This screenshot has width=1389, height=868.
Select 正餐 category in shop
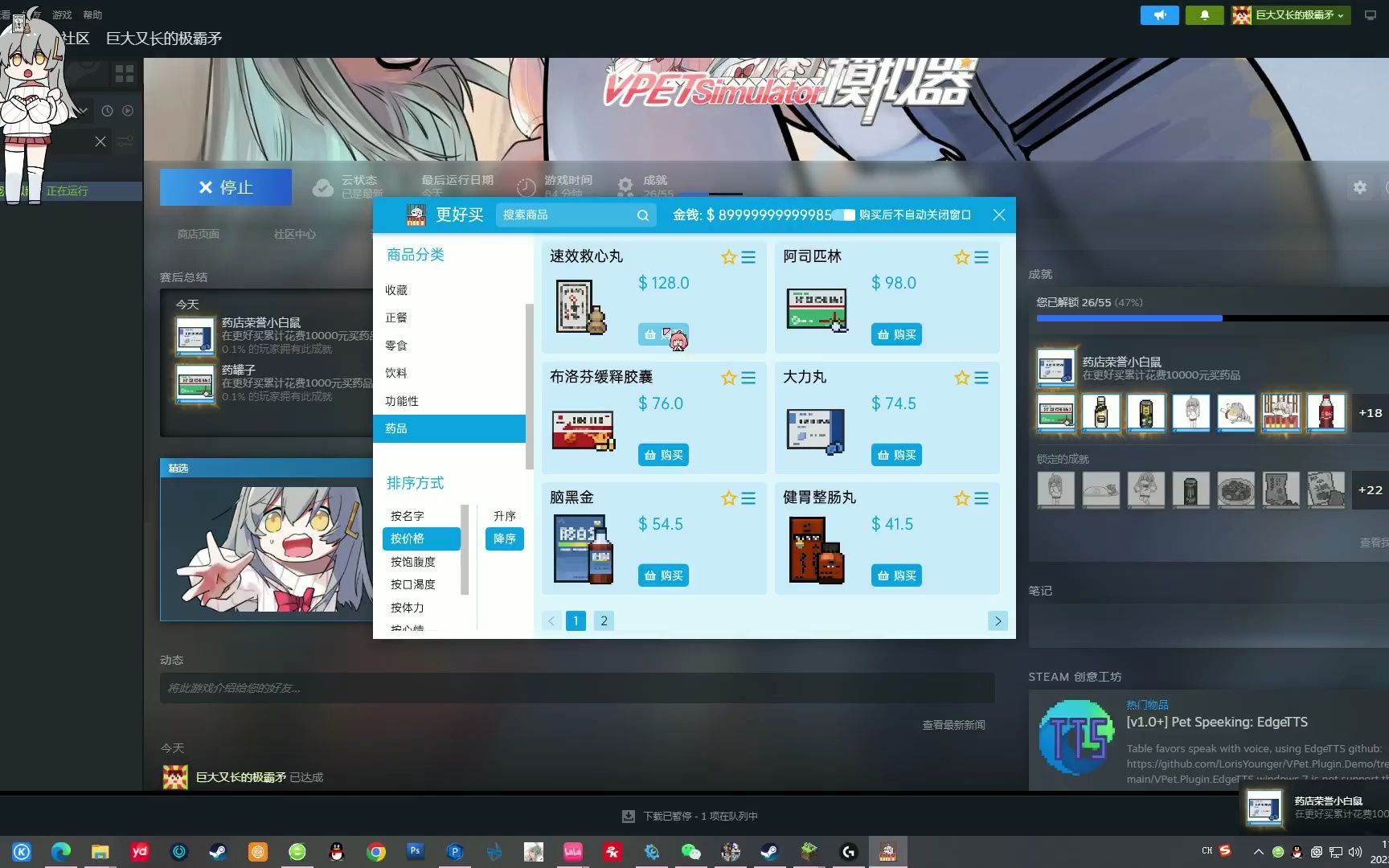tap(449, 317)
